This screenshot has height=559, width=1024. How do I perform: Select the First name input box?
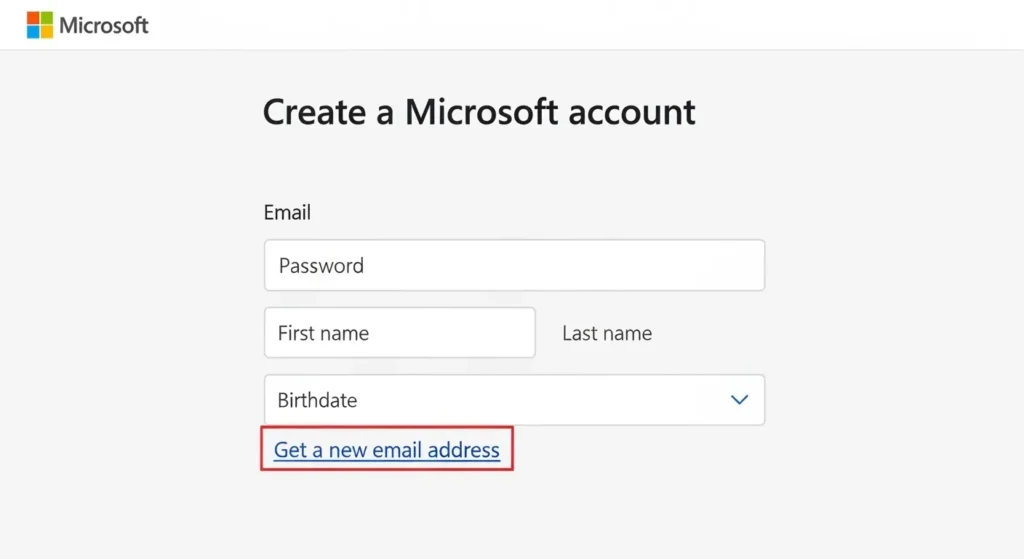[x=399, y=333]
